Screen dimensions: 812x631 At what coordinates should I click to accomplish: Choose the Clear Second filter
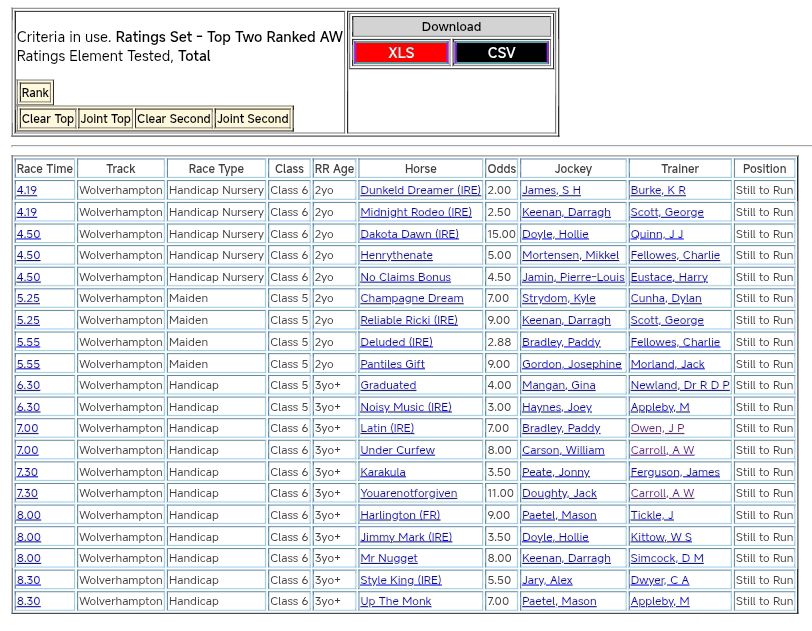pyautogui.click(x=174, y=119)
